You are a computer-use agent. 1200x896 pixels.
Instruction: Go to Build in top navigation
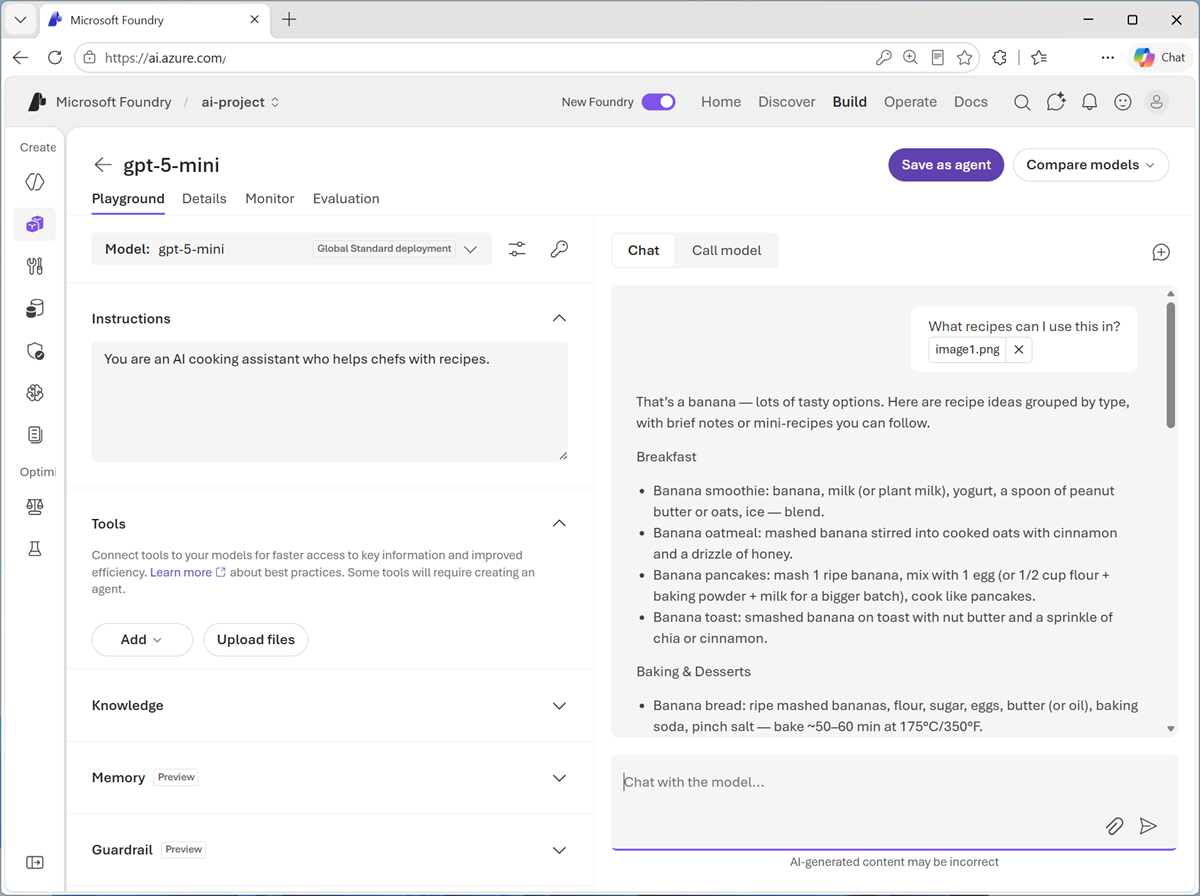click(850, 102)
